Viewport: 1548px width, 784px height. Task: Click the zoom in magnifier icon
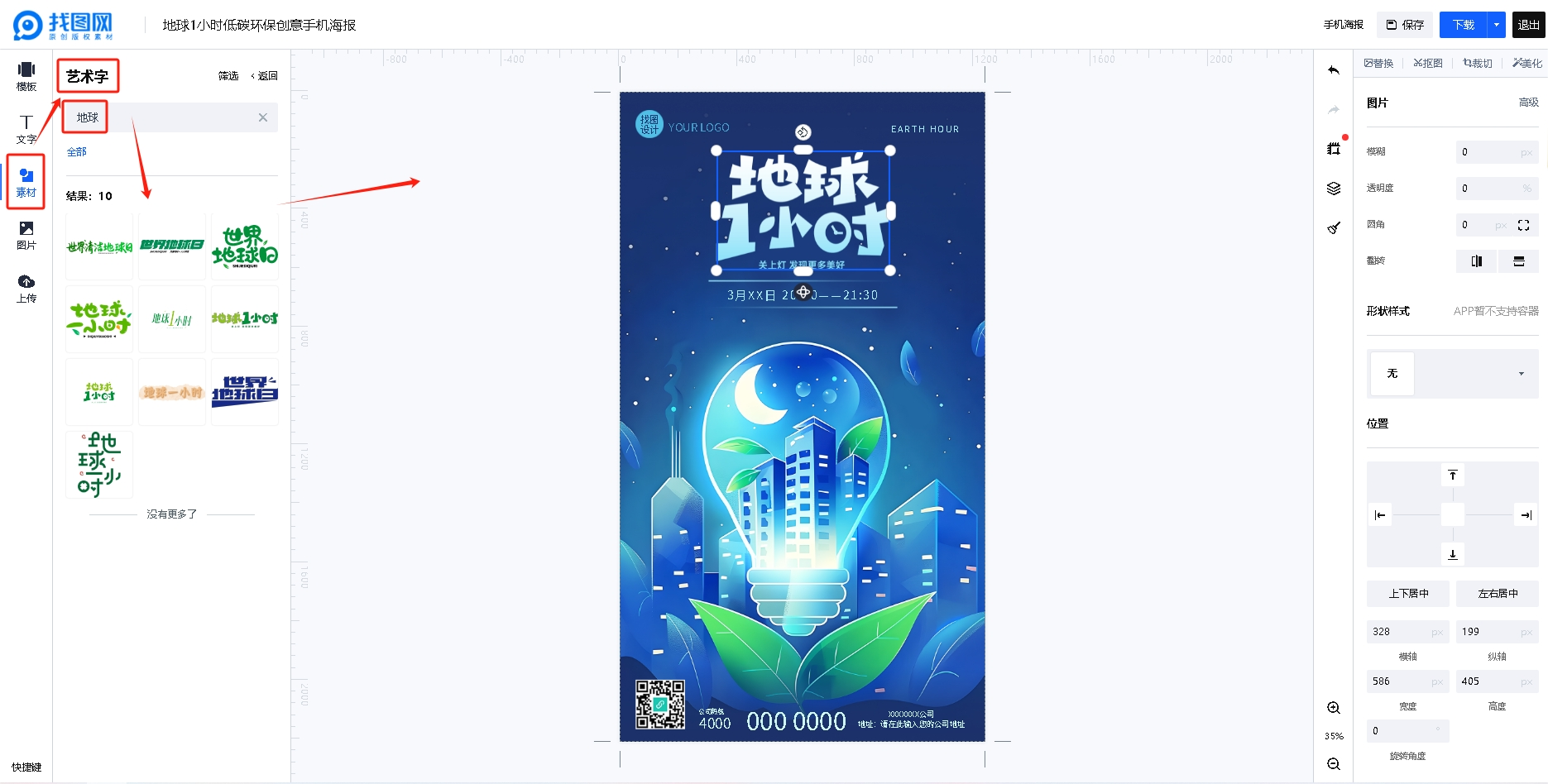(x=1334, y=708)
